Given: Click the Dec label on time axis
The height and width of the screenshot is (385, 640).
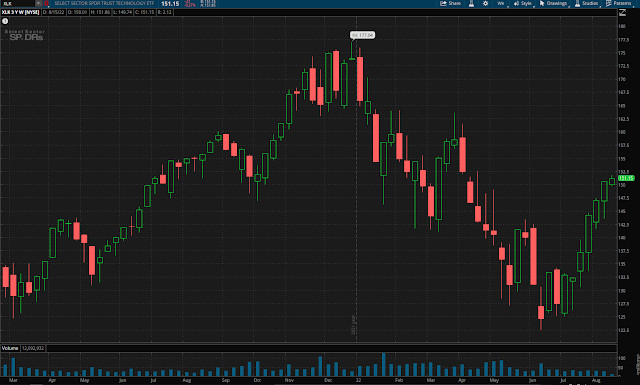Looking at the screenshot, I should (x=328, y=380).
